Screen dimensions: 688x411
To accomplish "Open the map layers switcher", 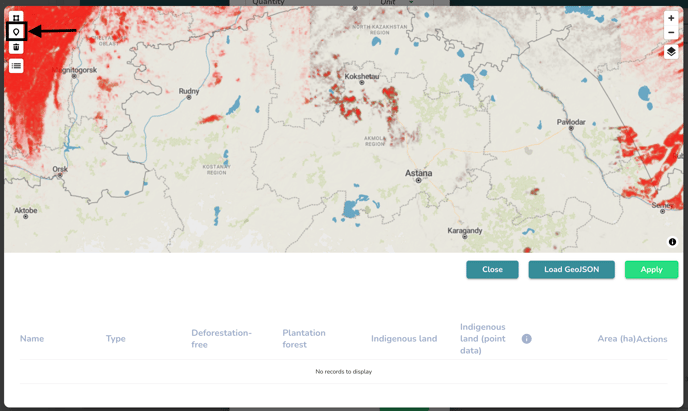I will pyautogui.click(x=671, y=52).
